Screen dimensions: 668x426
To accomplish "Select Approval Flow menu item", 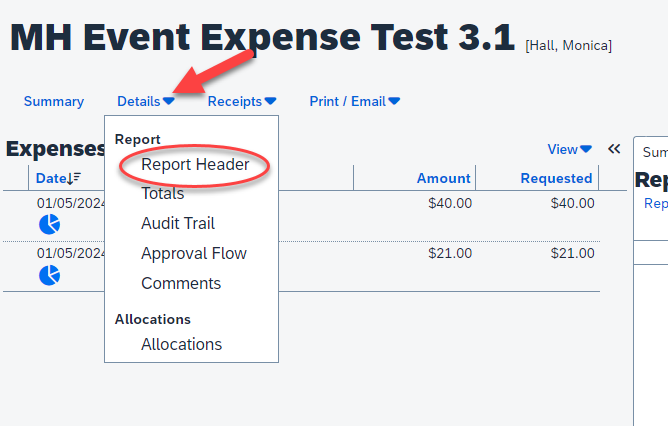I will coord(194,253).
